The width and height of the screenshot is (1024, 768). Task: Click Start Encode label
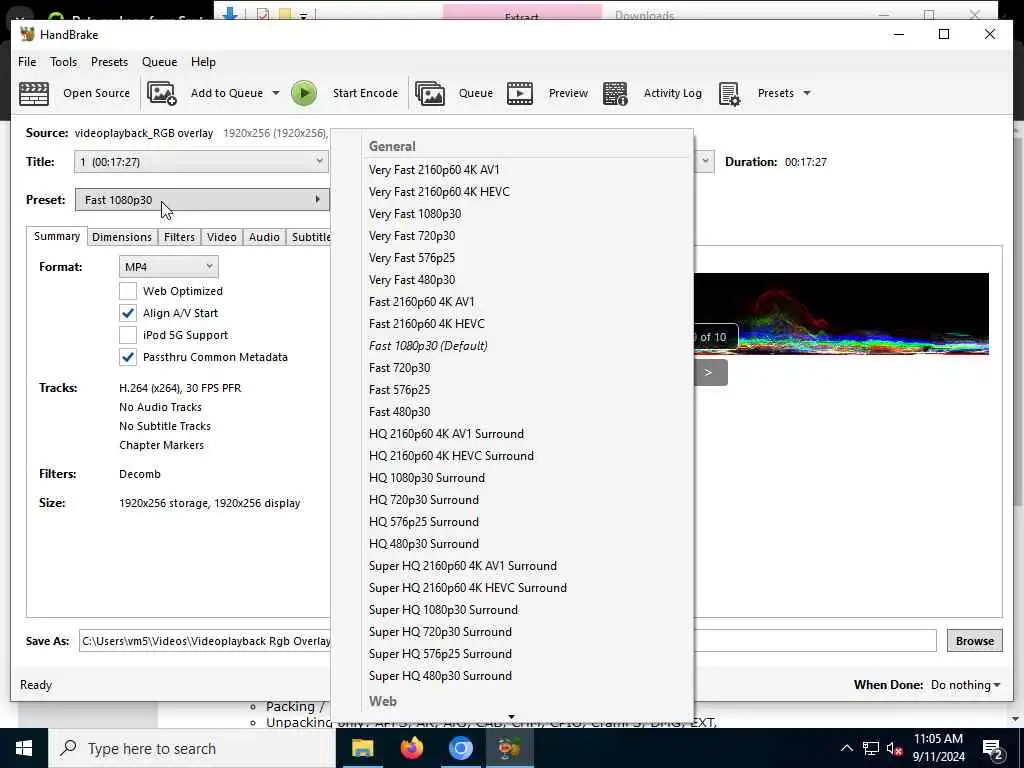[365, 93]
